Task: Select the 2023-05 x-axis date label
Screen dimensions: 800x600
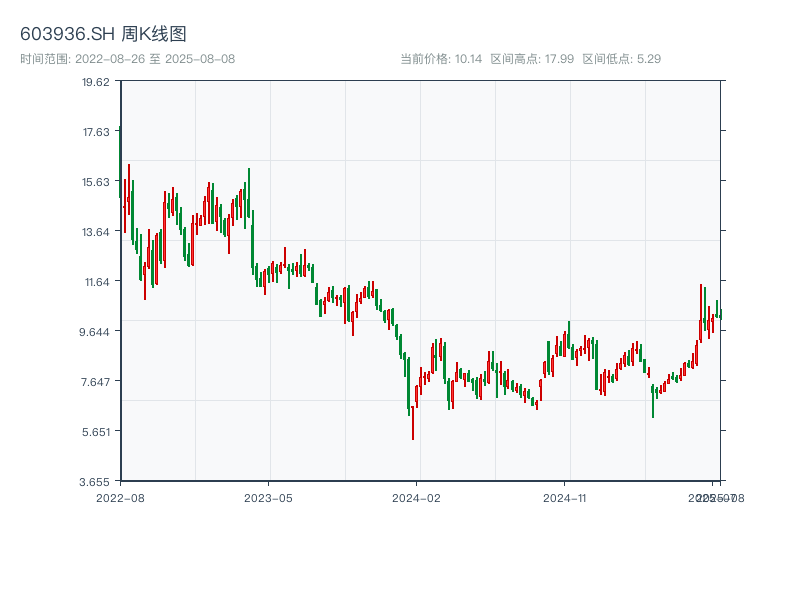Action: tap(268, 497)
